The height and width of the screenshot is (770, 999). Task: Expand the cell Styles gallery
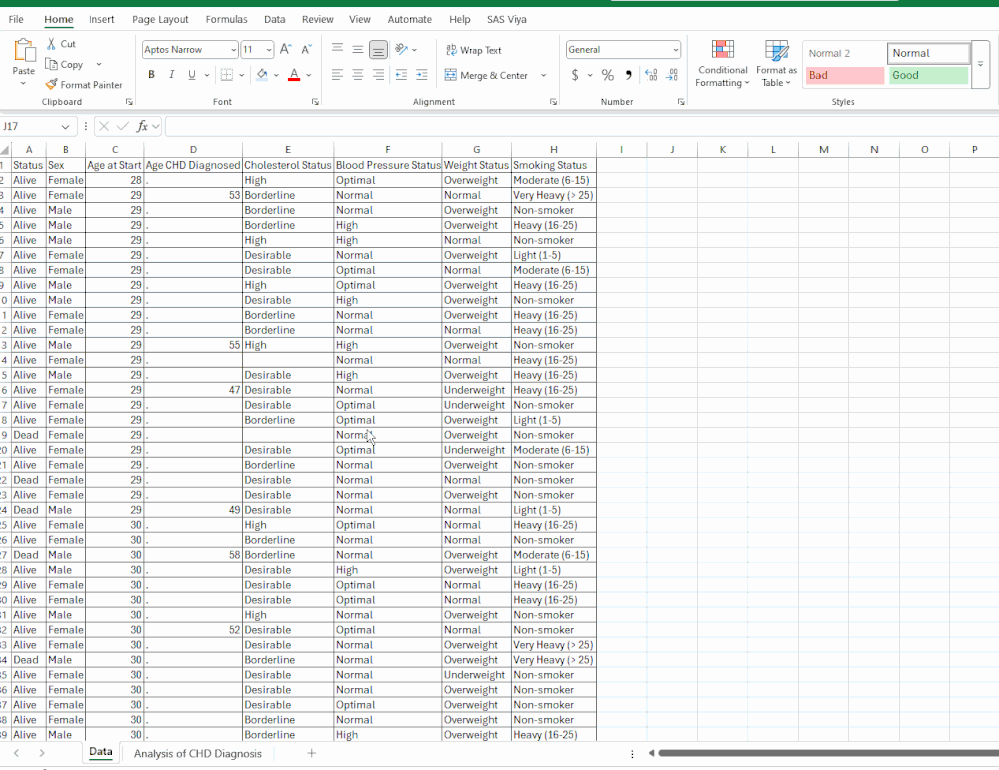point(981,64)
